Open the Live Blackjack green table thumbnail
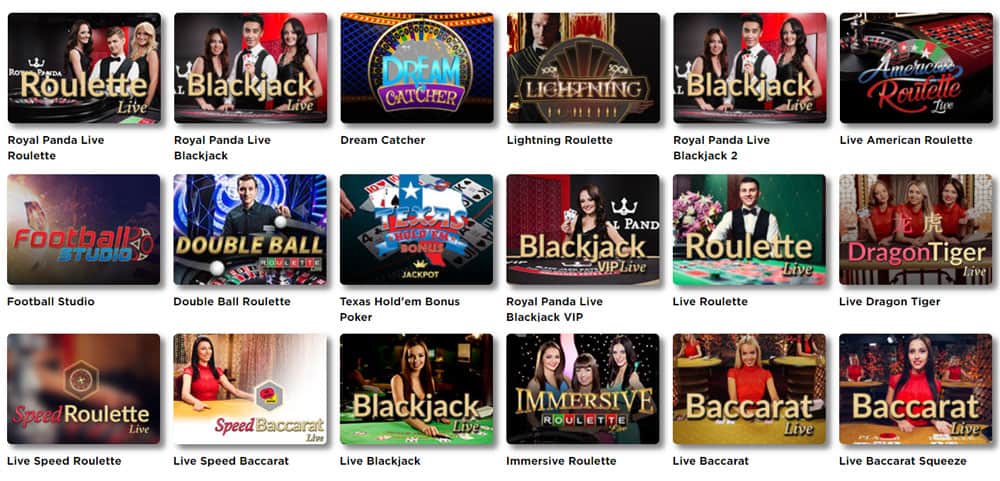The image size is (1000, 481). point(416,388)
